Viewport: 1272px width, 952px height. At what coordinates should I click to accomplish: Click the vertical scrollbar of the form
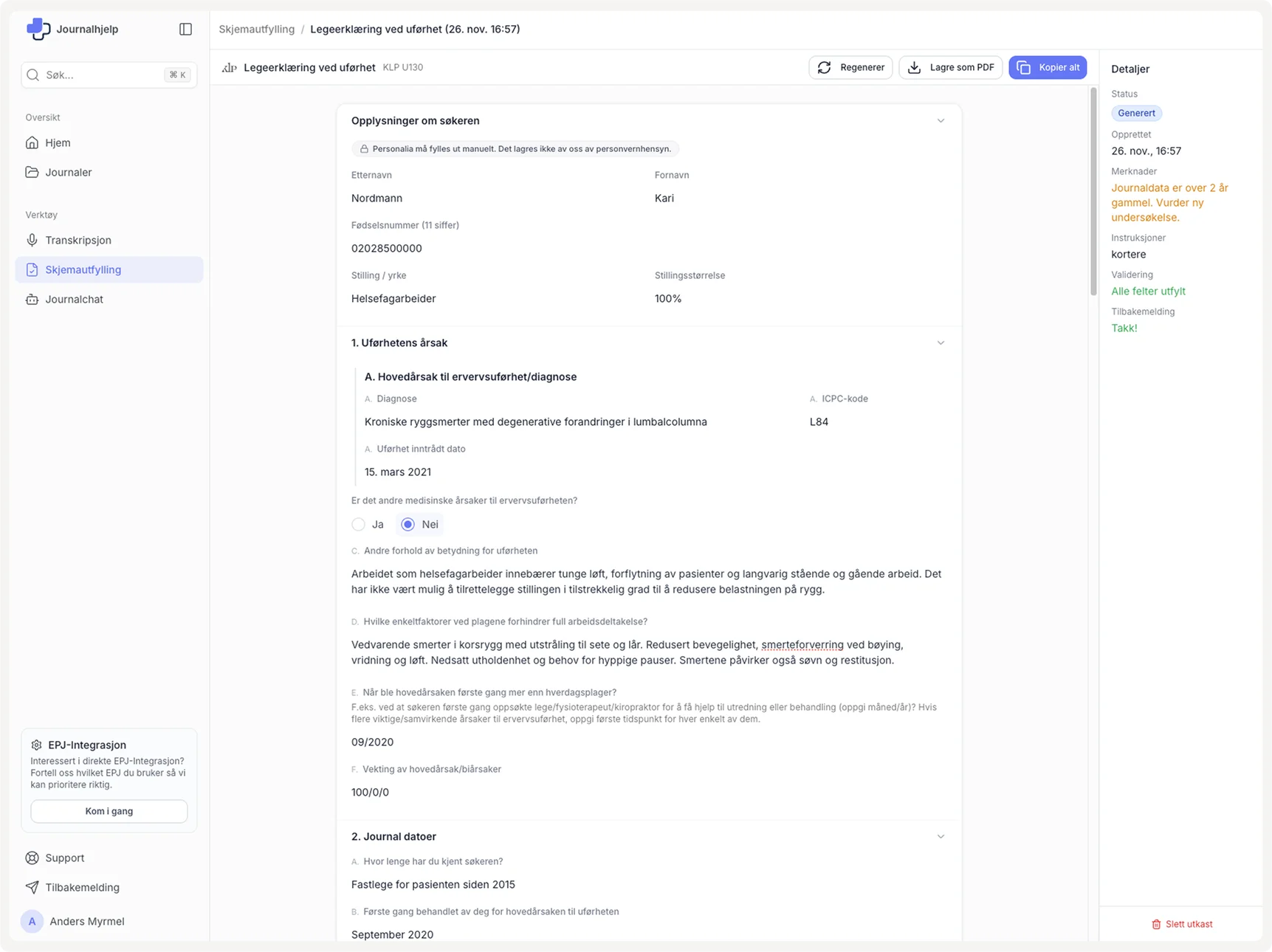pos(1093,192)
